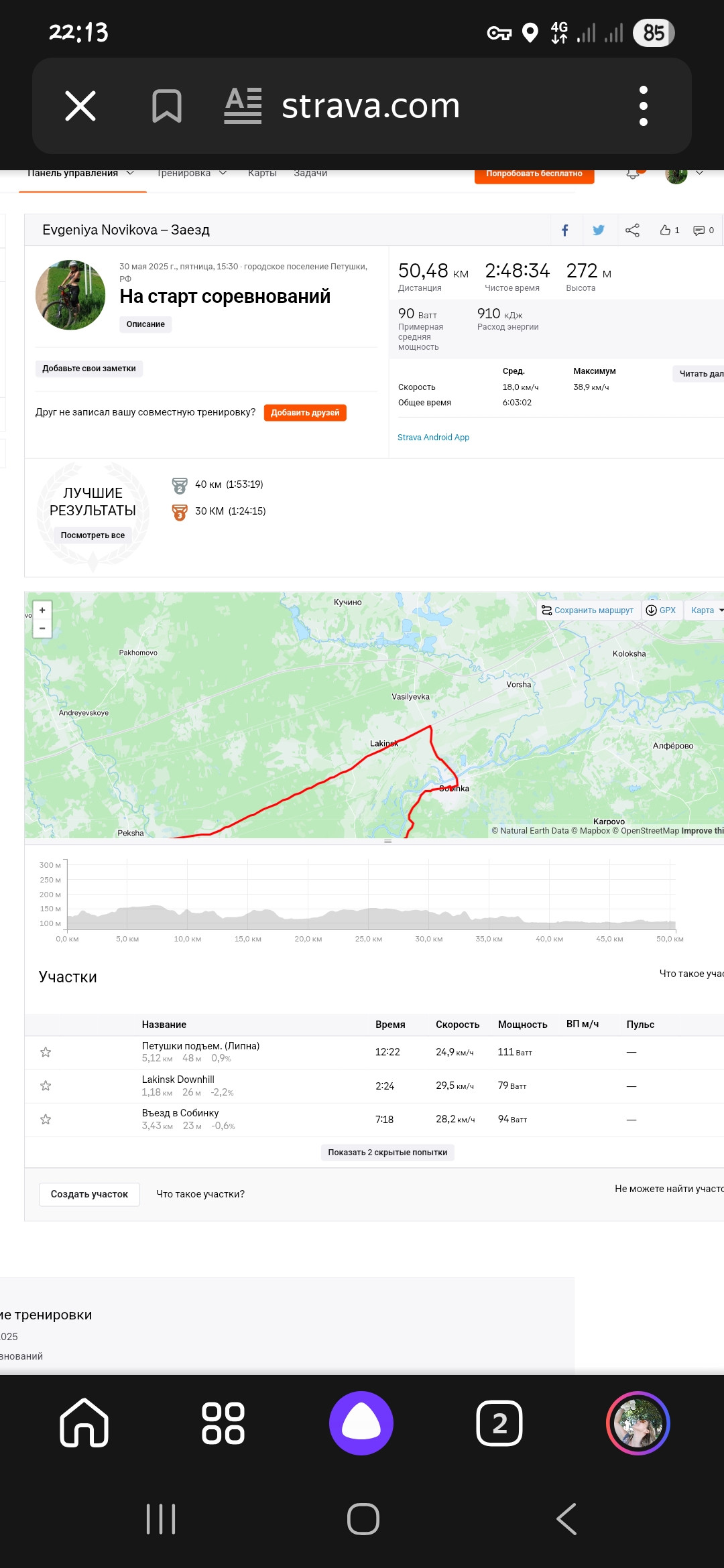Click the Добавить друзей button
Image resolution: width=724 pixels, height=1568 pixels.
click(x=305, y=413)
